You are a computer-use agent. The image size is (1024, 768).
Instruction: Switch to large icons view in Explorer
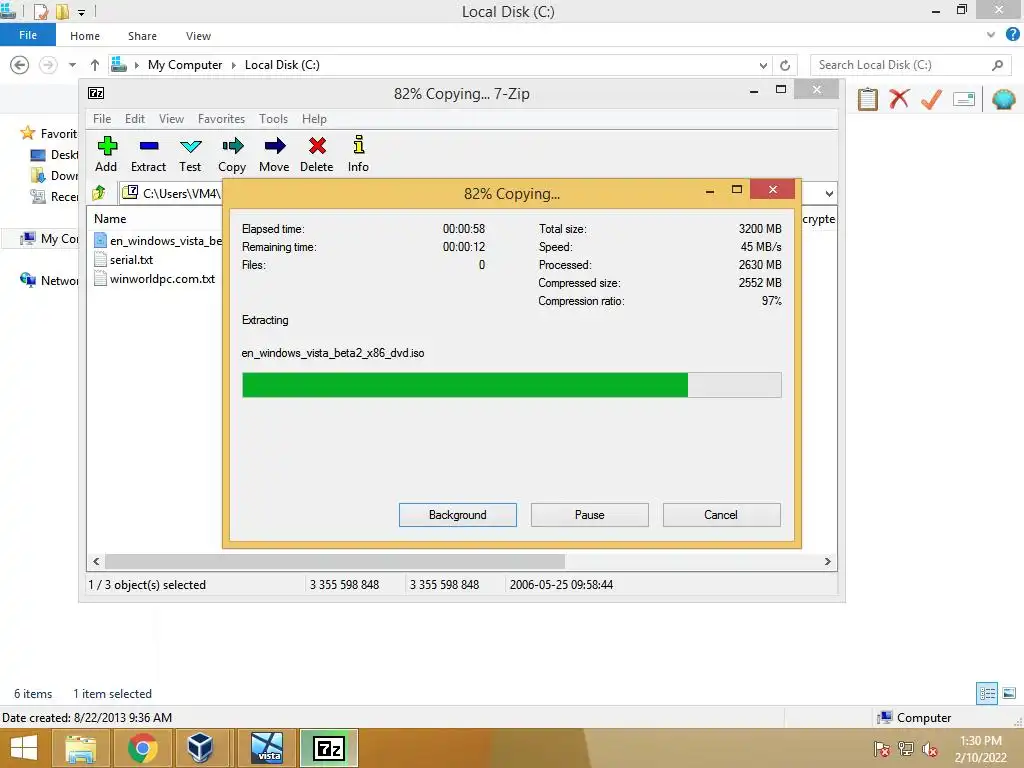1009,693
